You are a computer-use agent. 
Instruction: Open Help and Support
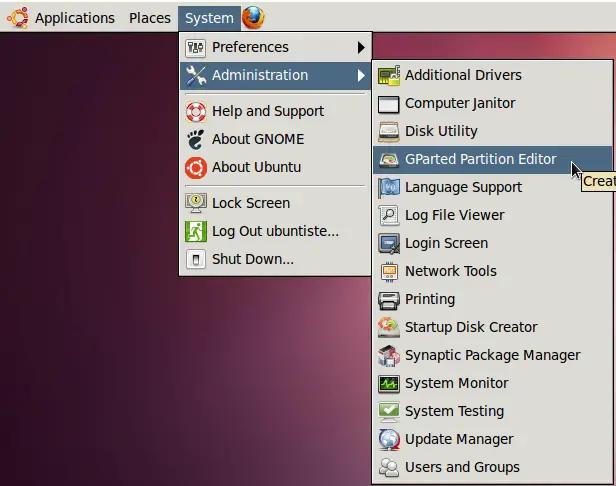coord(275,112)
